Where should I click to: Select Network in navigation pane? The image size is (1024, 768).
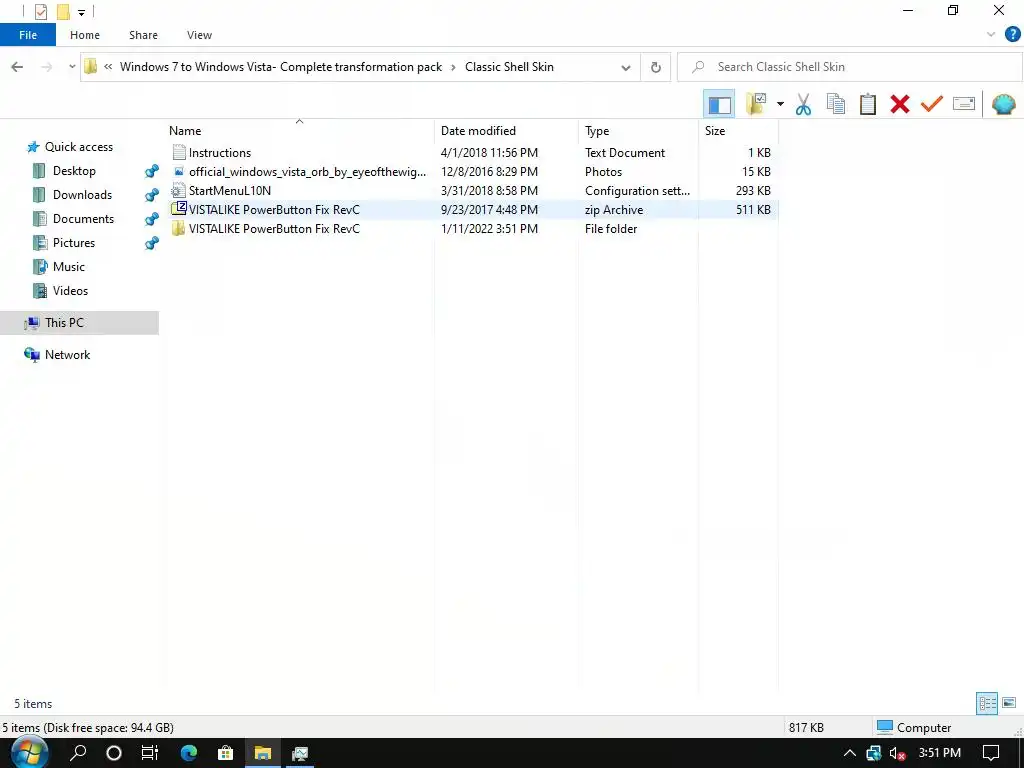tap(67, 355)
